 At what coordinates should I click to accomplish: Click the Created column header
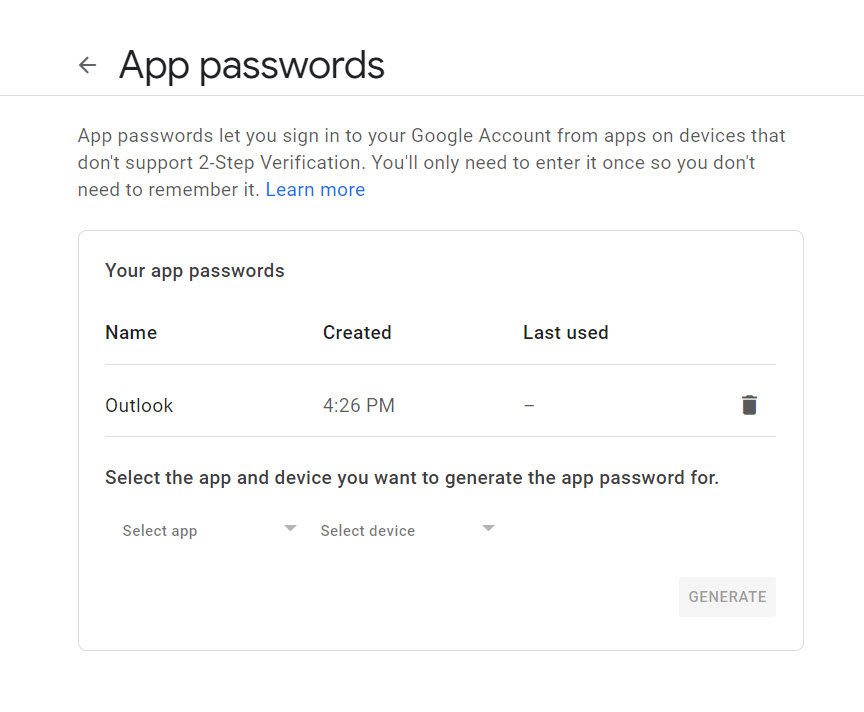[x=357, y=332]
